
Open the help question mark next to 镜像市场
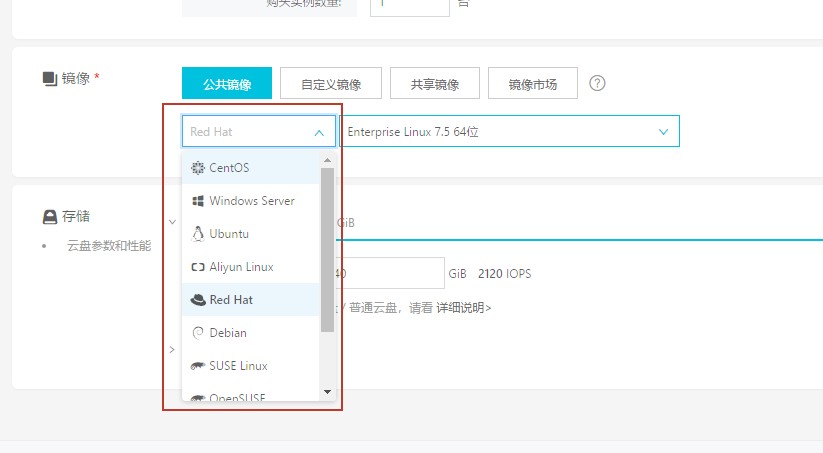click(598, 84)
